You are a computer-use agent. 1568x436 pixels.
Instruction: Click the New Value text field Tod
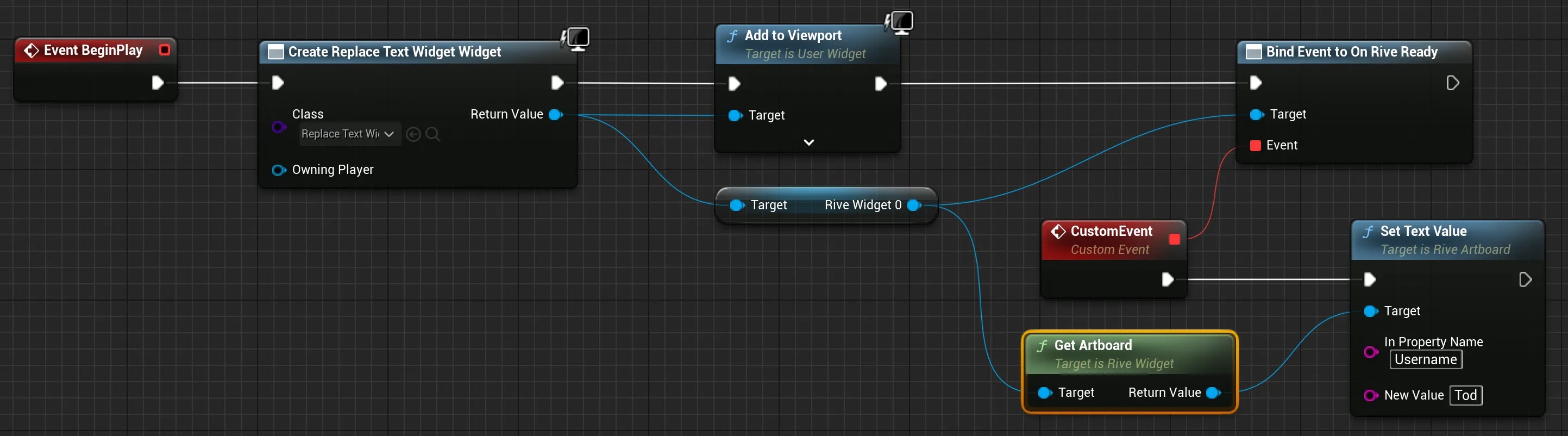point(1466,396)
